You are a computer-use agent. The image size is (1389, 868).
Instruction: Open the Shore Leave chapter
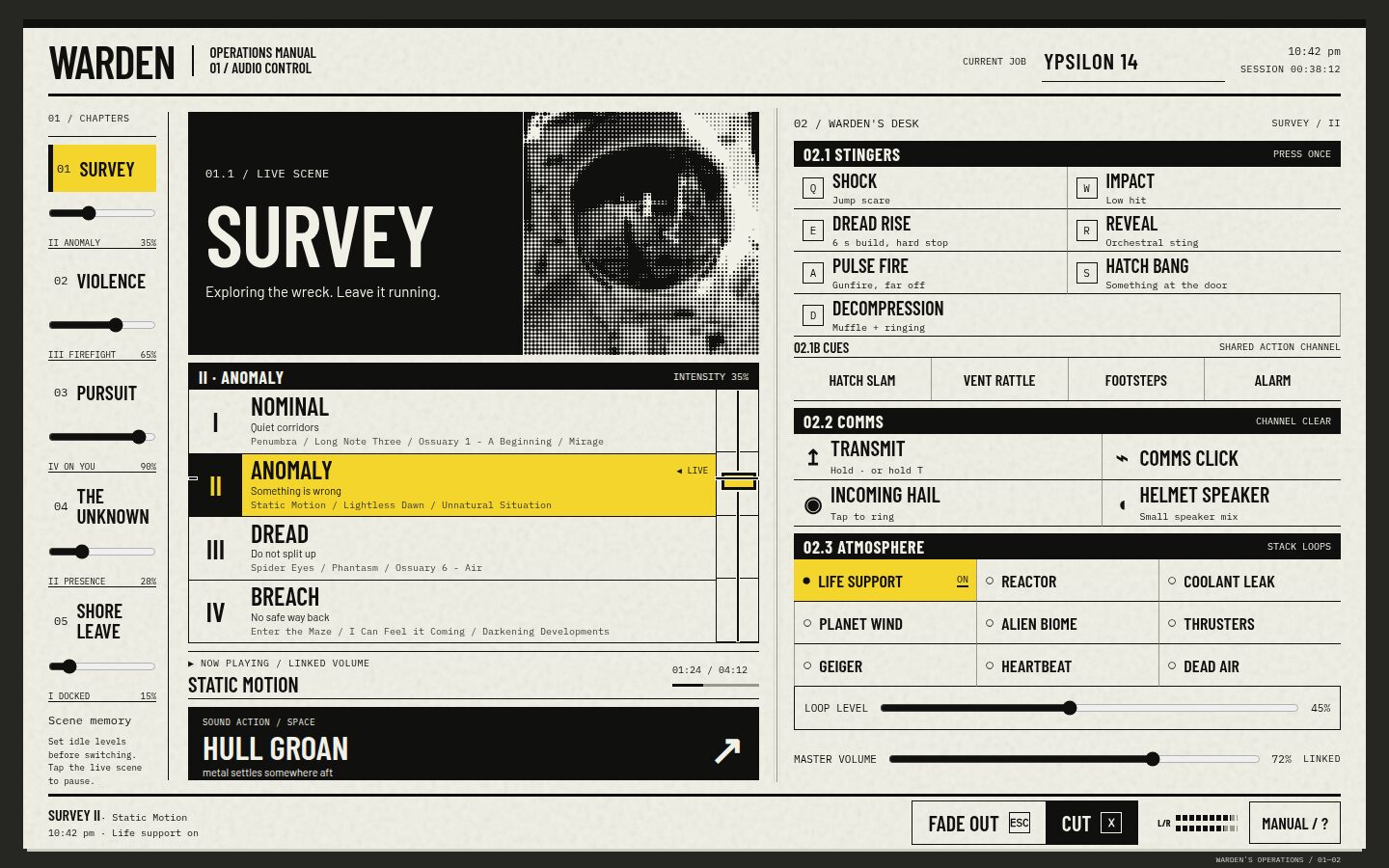tap(102, 621)
